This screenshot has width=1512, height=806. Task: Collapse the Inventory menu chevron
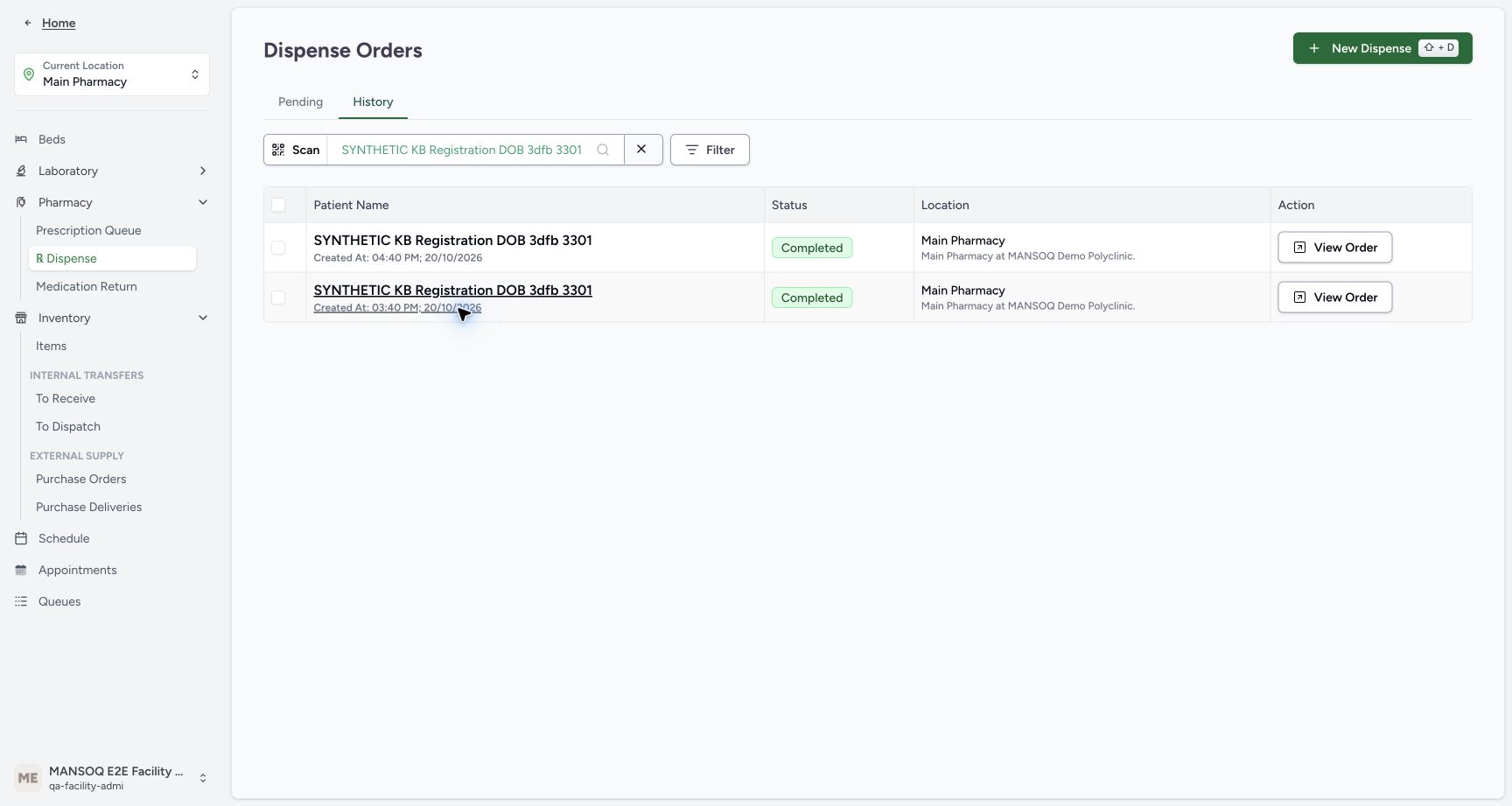203,318
